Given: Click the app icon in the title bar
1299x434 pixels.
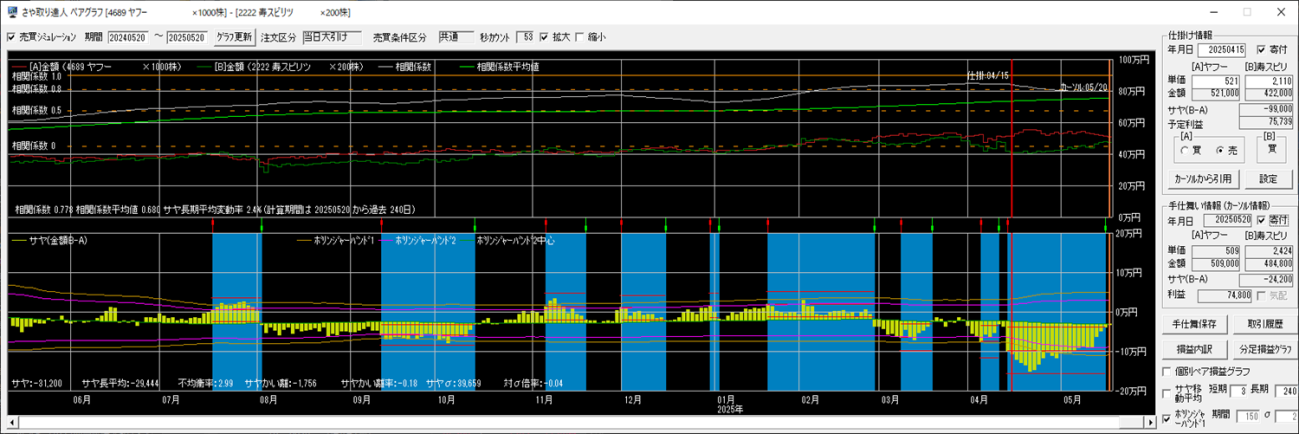Looking at the screenshot, I should [x=10, y=11].
